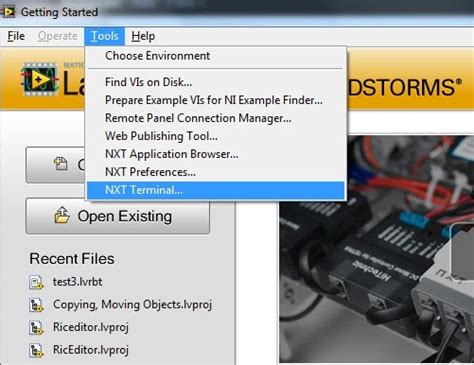Viewport: 474px width, 365px height.
Task: Open NXT Preferences...
Action: pyautogui.click(x=215, y=172)
